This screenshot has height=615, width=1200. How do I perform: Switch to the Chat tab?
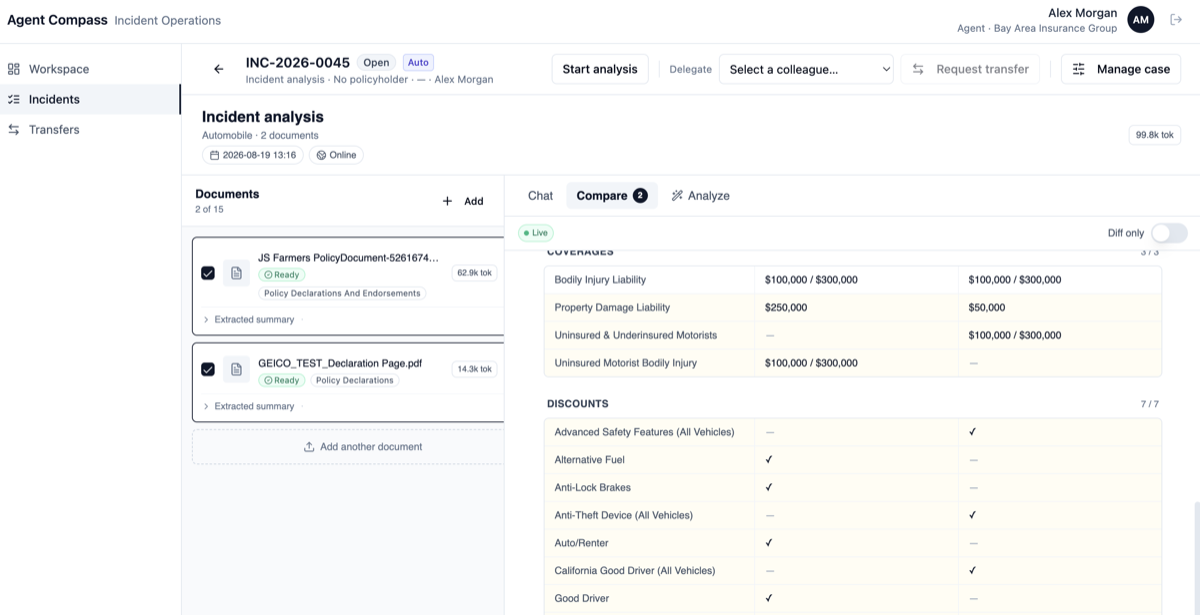540,196
